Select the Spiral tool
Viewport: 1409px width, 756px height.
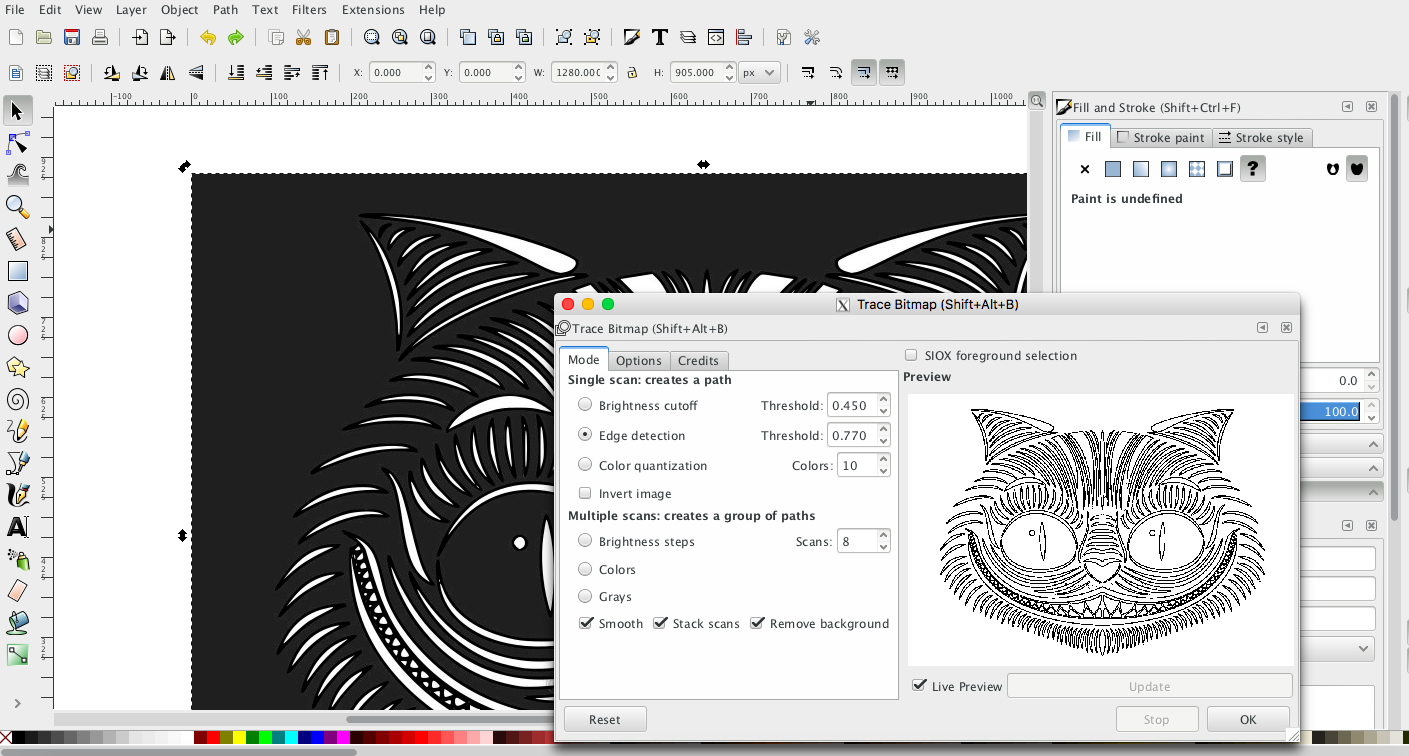point(17,400)
